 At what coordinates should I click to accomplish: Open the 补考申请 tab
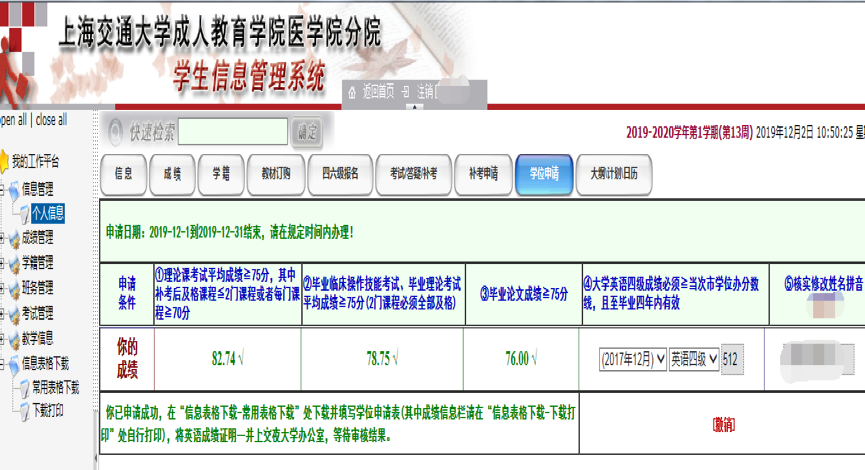tap(483, 174)
